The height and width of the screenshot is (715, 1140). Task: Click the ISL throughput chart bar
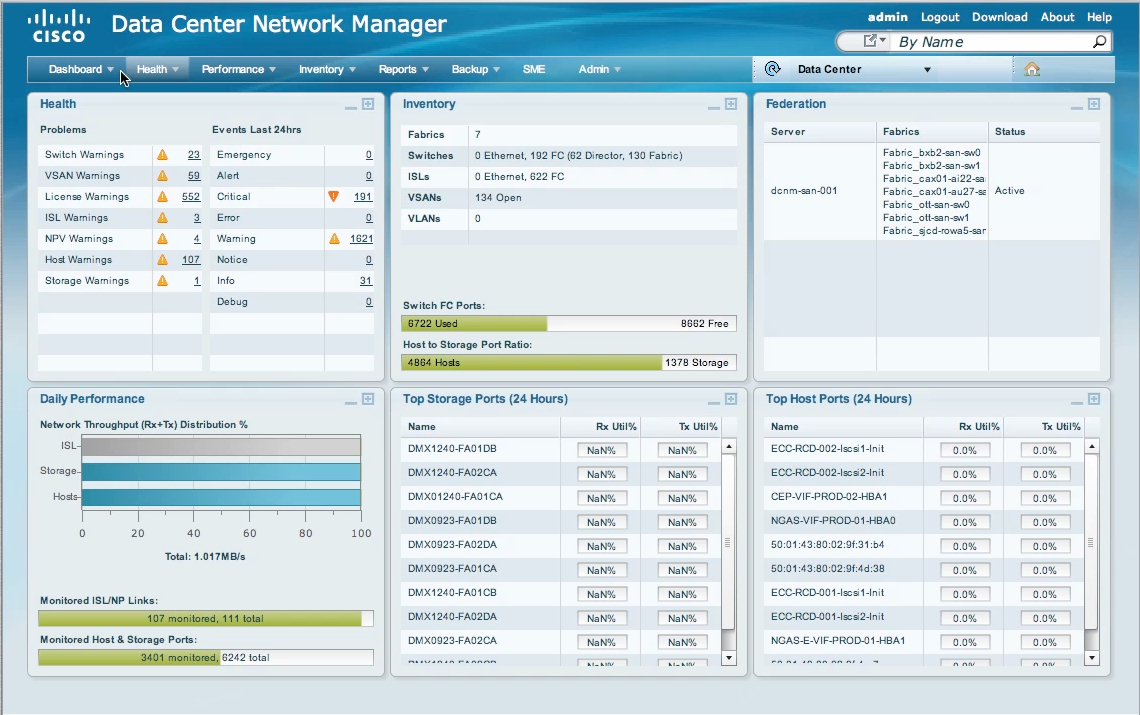click(221, 447)
